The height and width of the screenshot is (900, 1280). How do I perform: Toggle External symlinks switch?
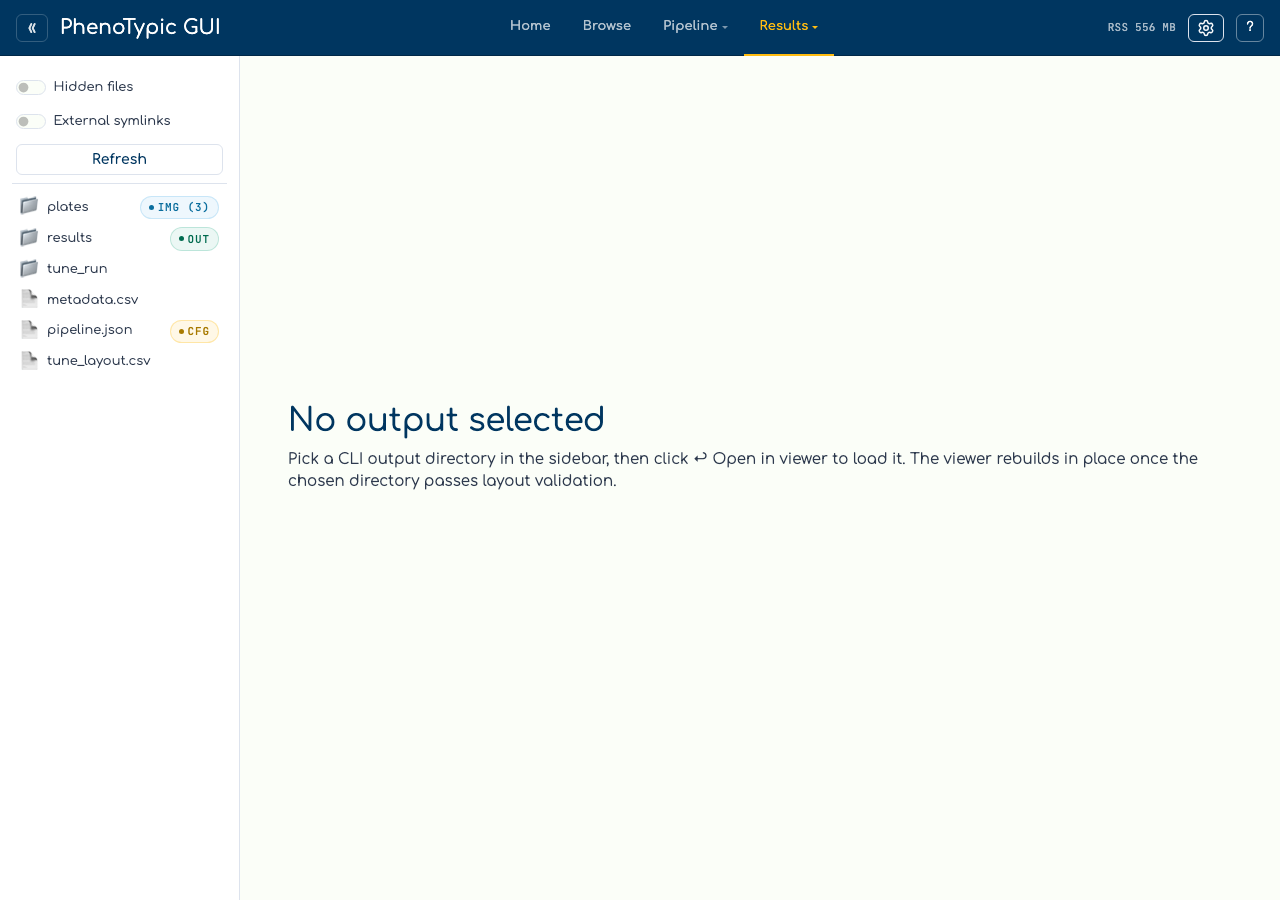(31, 121)
